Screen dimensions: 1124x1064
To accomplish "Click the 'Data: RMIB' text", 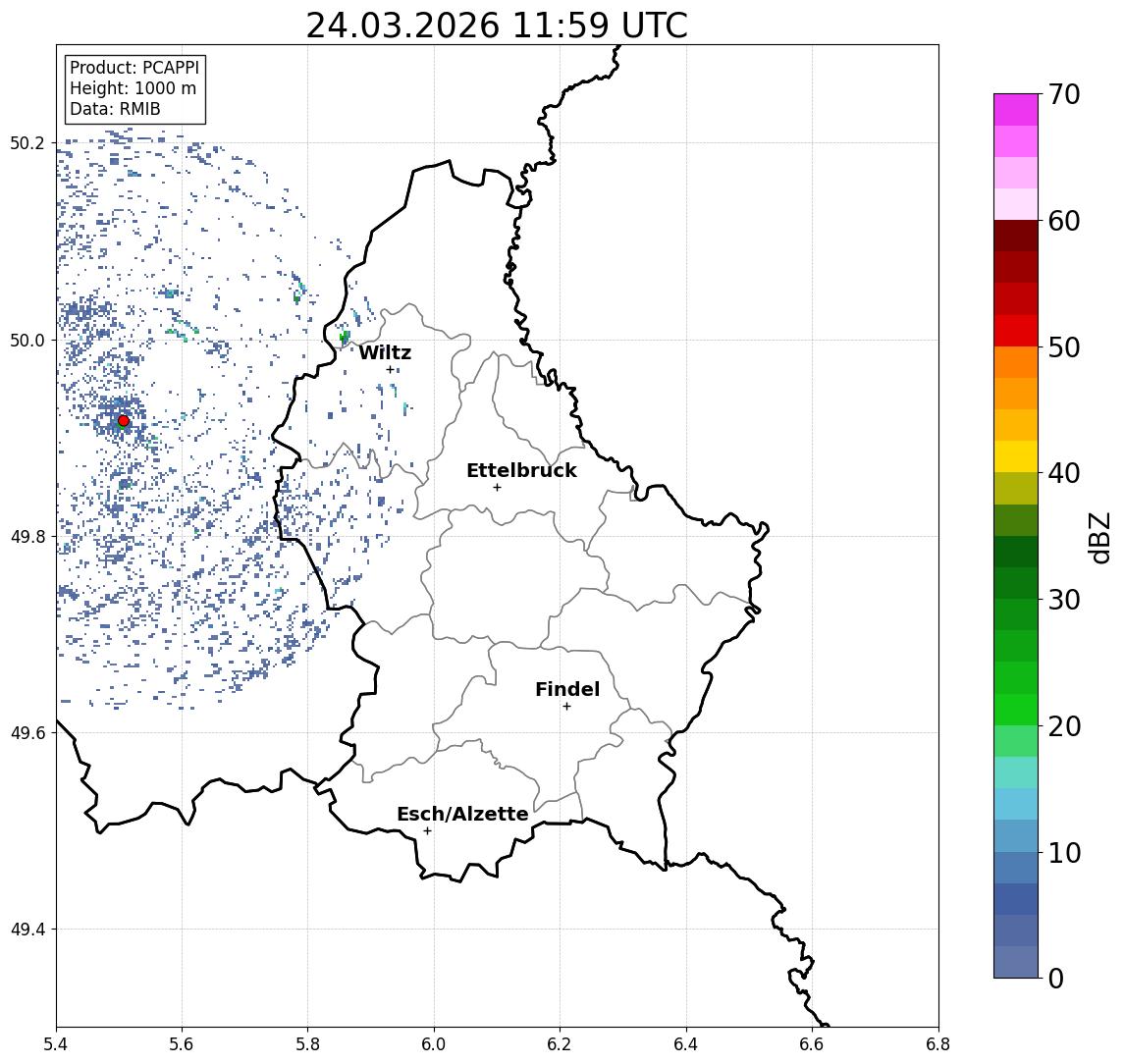I will tap(115, 109).
